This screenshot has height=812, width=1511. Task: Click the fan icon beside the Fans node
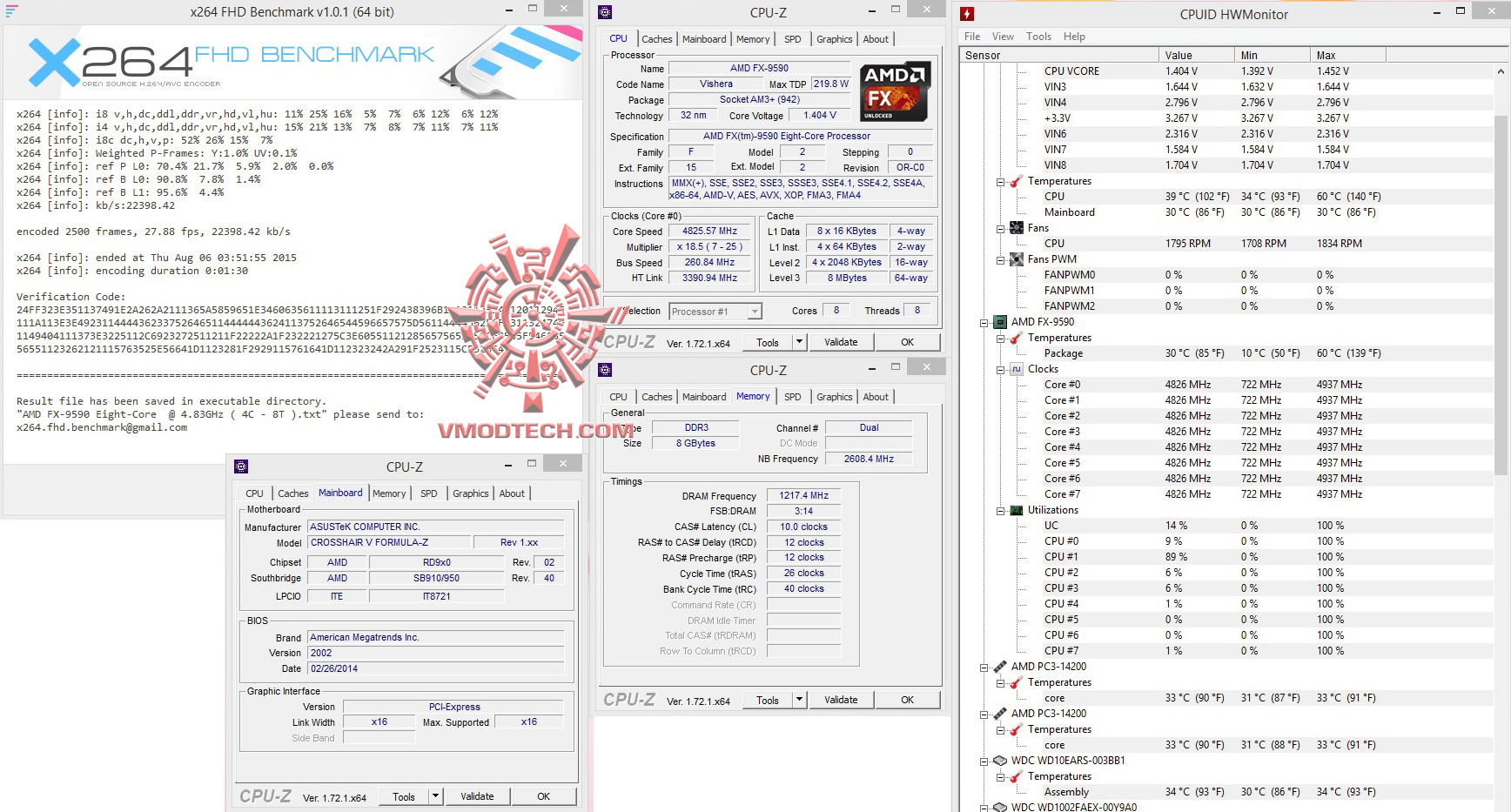[1016, 228]
